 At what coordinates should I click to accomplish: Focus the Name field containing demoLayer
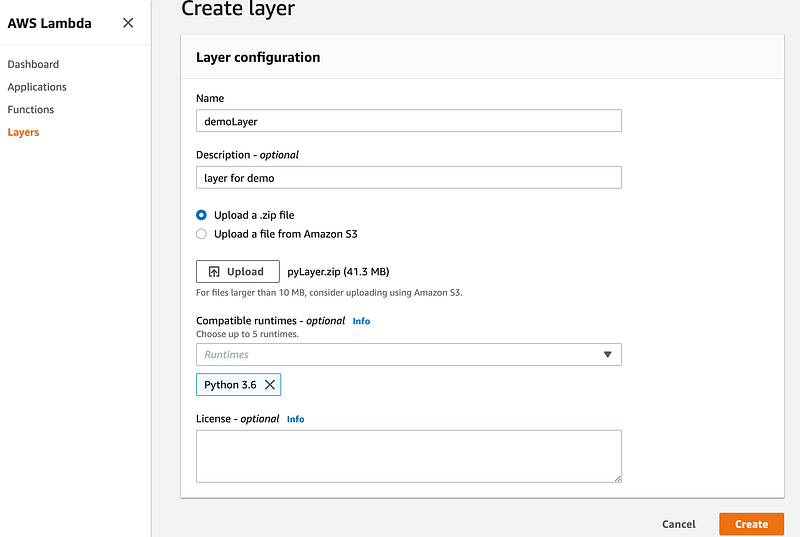[x=409, y=121]
